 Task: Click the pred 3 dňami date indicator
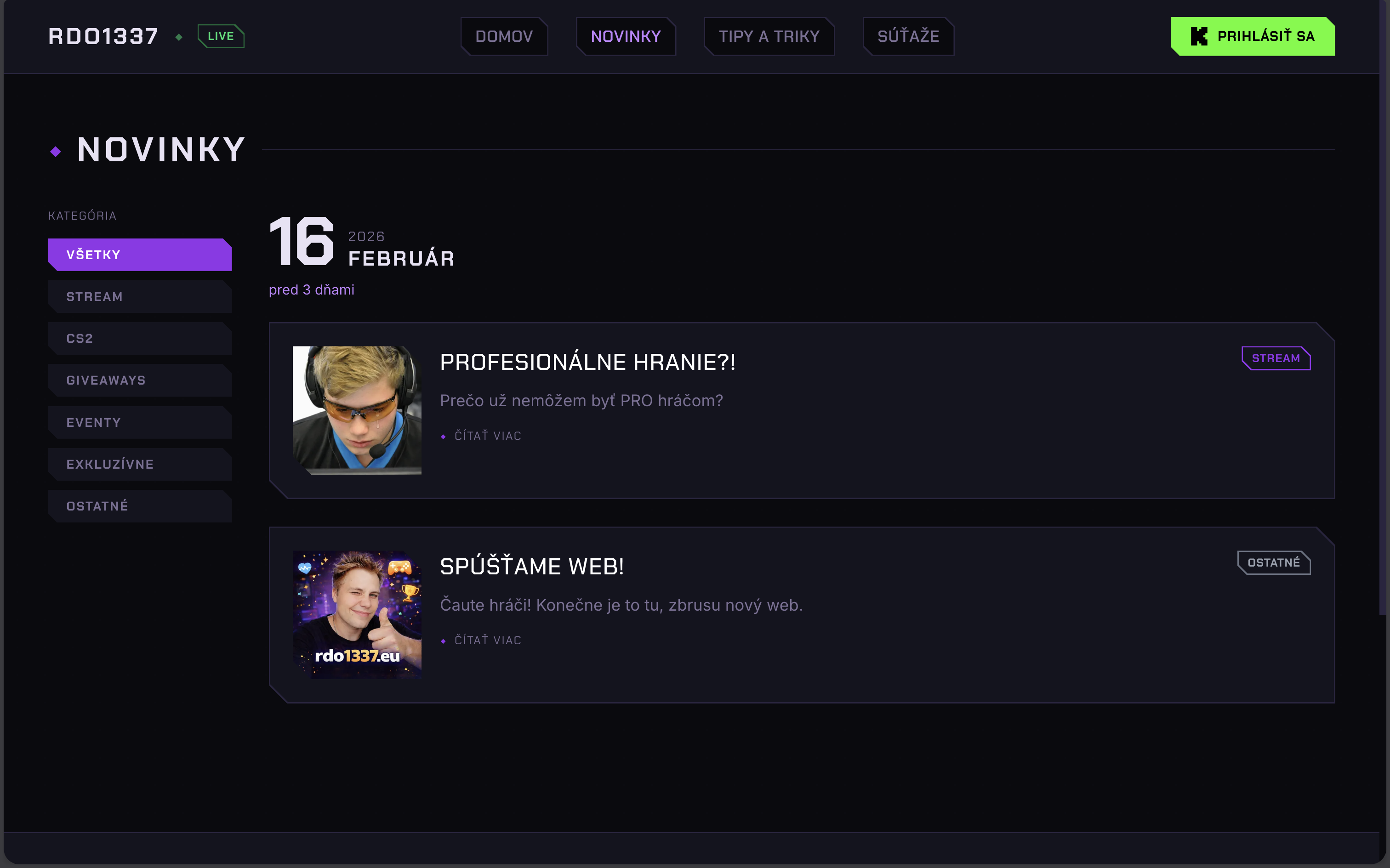(x=311, y=290)
